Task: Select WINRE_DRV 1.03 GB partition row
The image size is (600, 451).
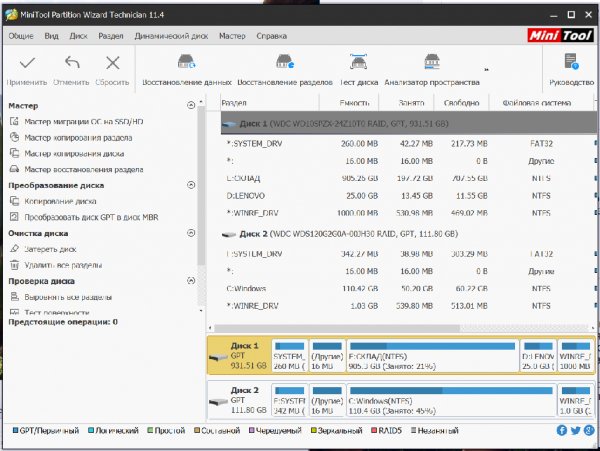Action: [x=409, y=306]
